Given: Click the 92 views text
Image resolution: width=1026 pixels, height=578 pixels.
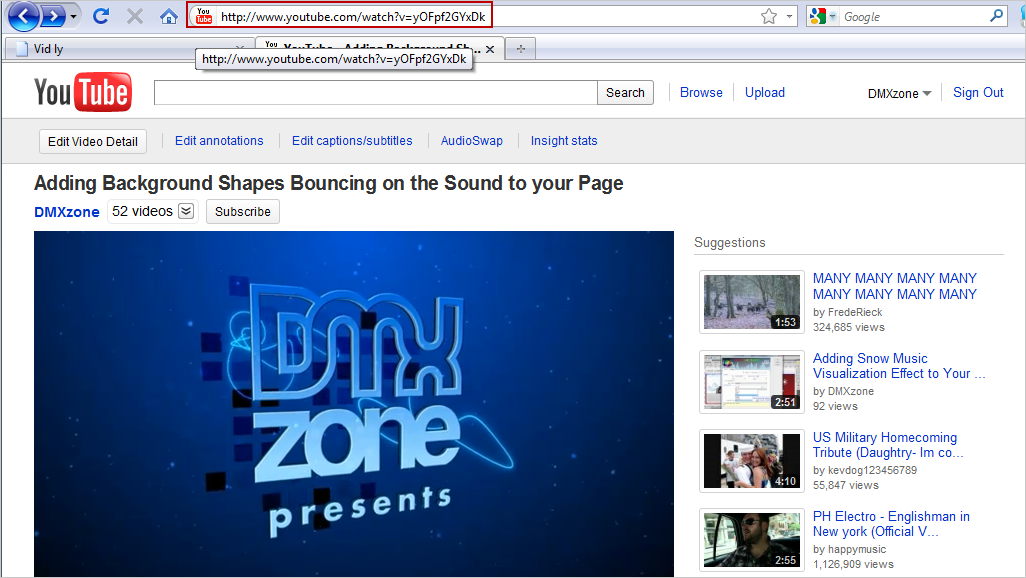Looking at the screenshot, I should (835, 406).
